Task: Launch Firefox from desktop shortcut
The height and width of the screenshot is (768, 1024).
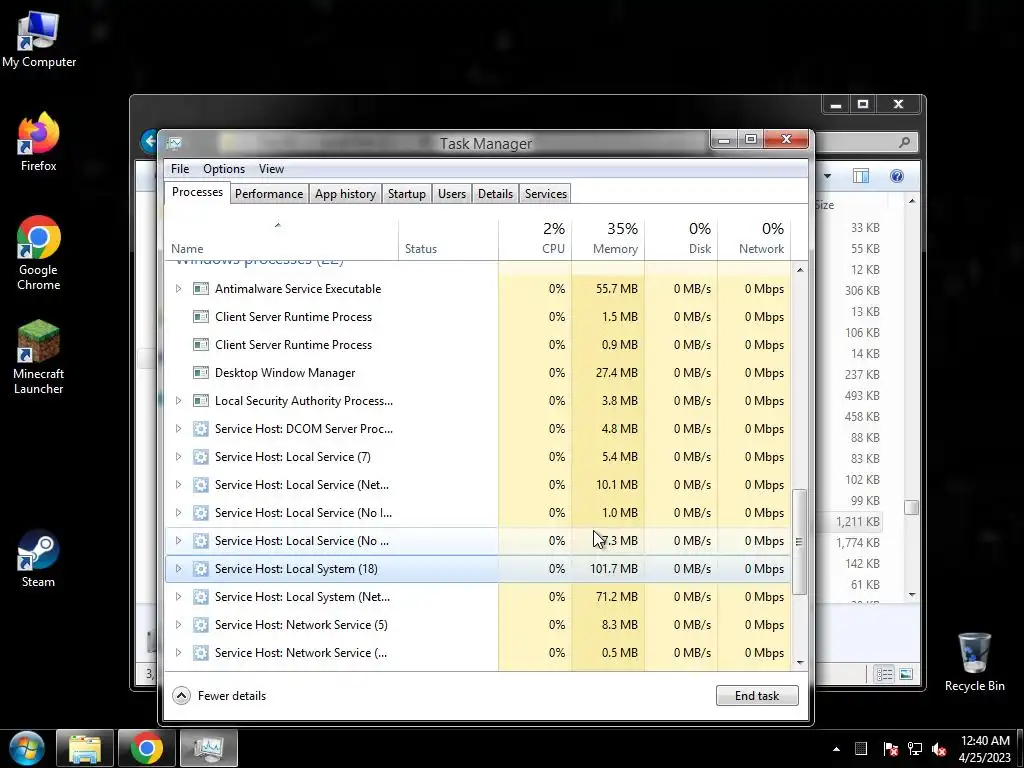Action: pos(39,142)
